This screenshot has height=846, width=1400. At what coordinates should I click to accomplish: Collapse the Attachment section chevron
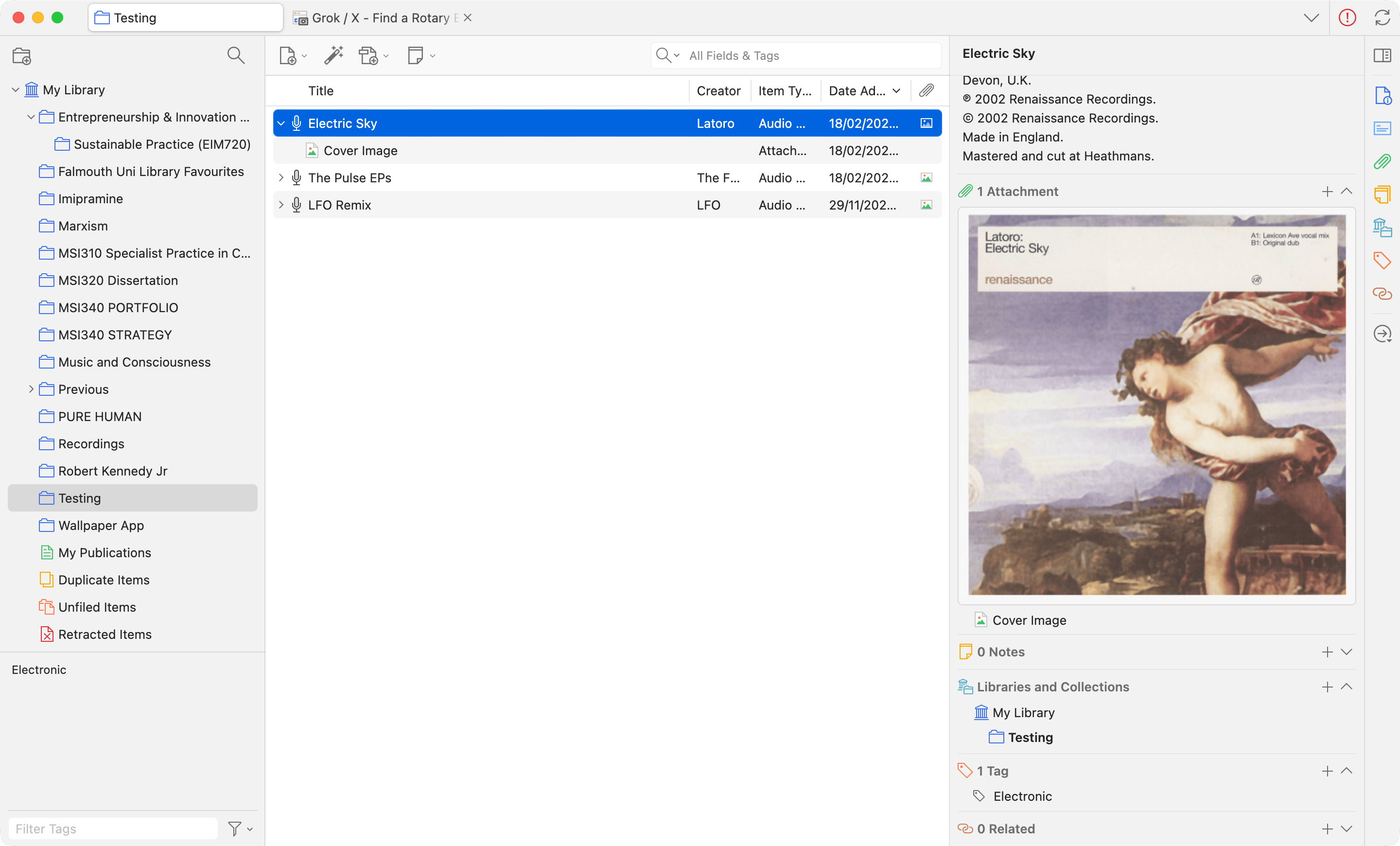(x=1346, y=192)
